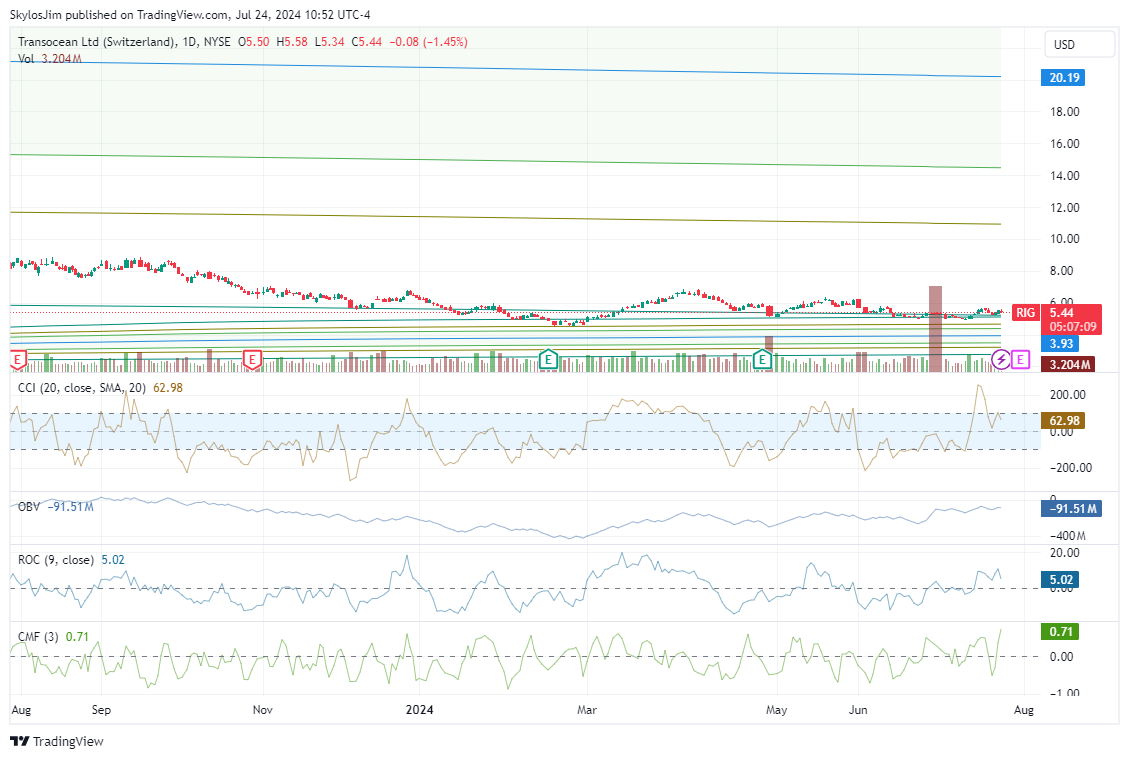Open the USD currency selector
This screenshot has width=1129, height=759.
[x=1079, y=45]
